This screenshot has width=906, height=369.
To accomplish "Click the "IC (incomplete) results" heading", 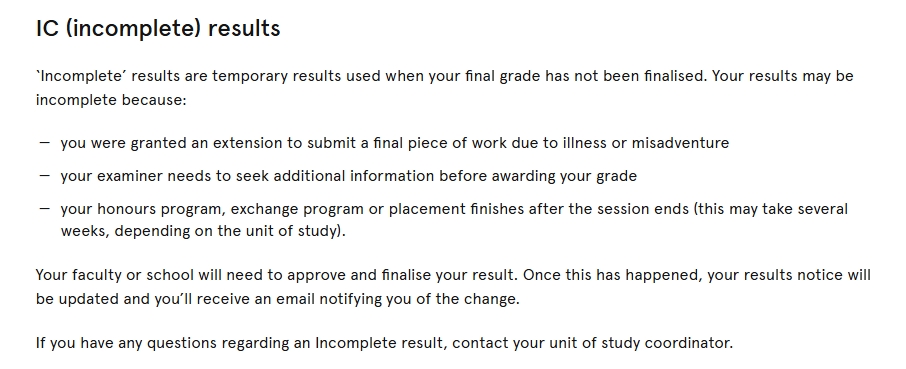I will [158, 28].
